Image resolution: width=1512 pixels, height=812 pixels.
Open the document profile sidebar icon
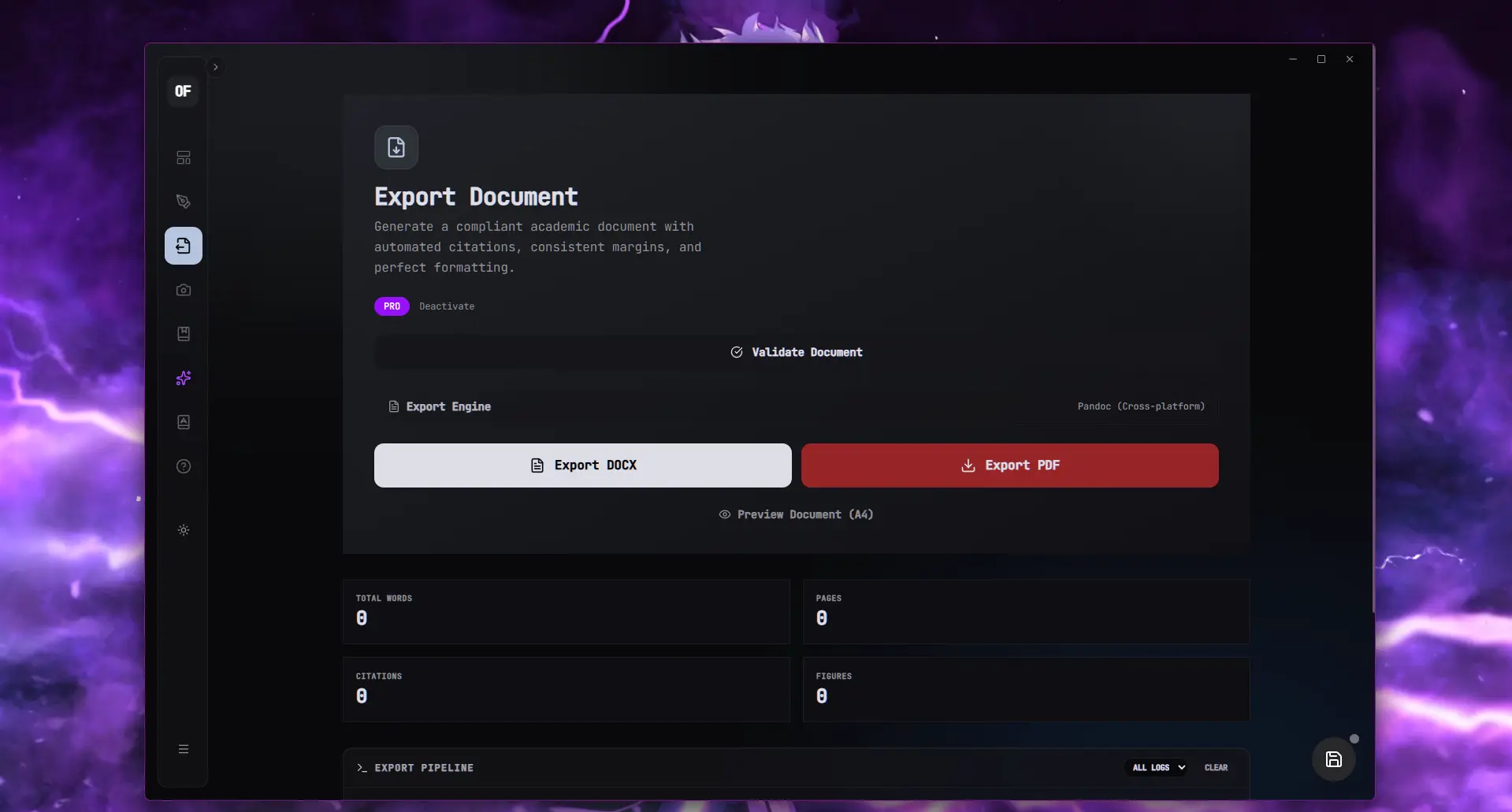coord(184,422)
